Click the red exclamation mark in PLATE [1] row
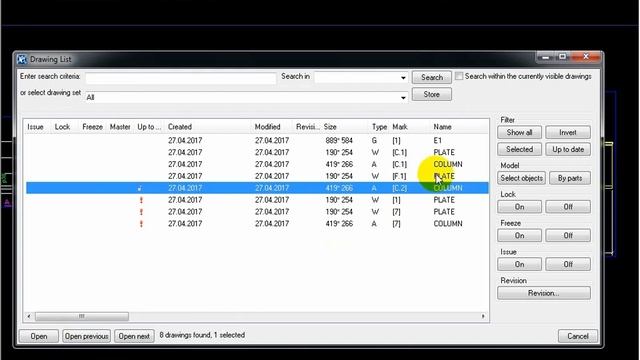 [141, 200]
